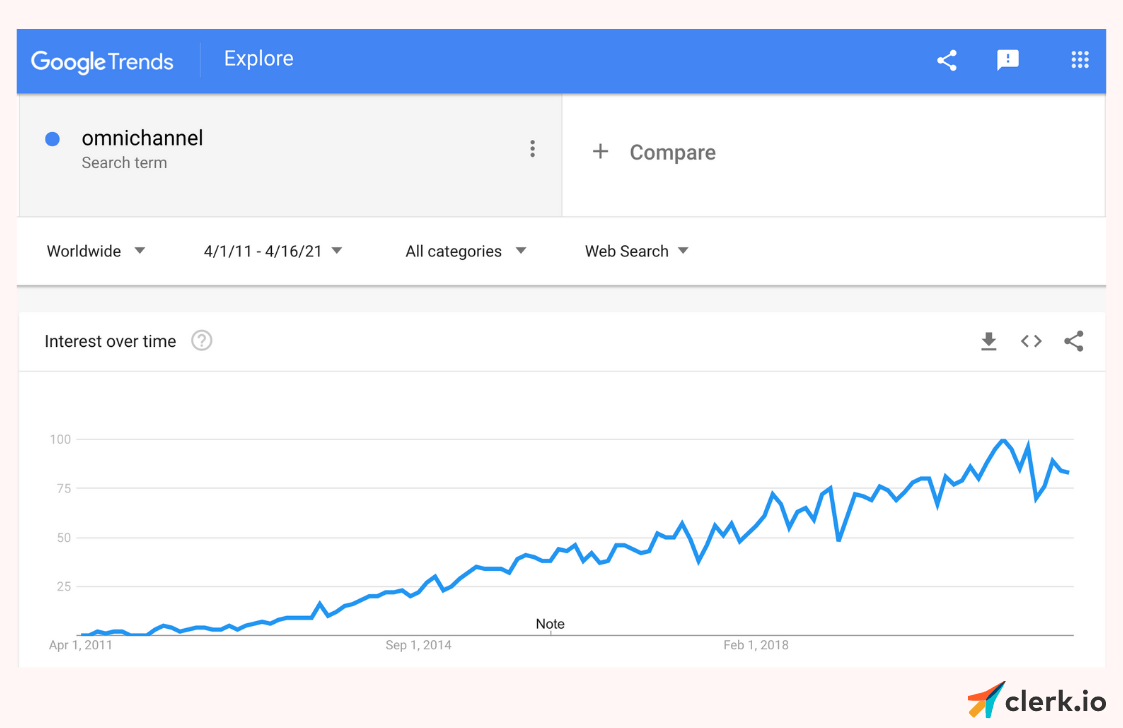Send feedback using the feedback icon
Viewport: 1123px width, 728px height.
pos(1008,60)
